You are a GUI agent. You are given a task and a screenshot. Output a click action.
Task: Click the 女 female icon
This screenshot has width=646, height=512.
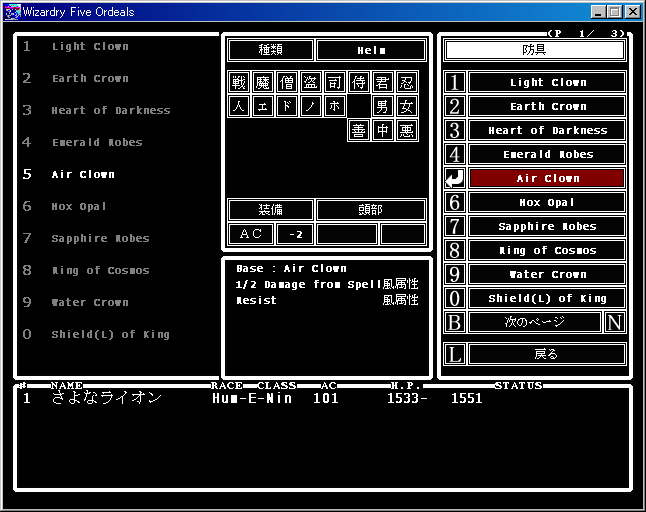point(407,106)
